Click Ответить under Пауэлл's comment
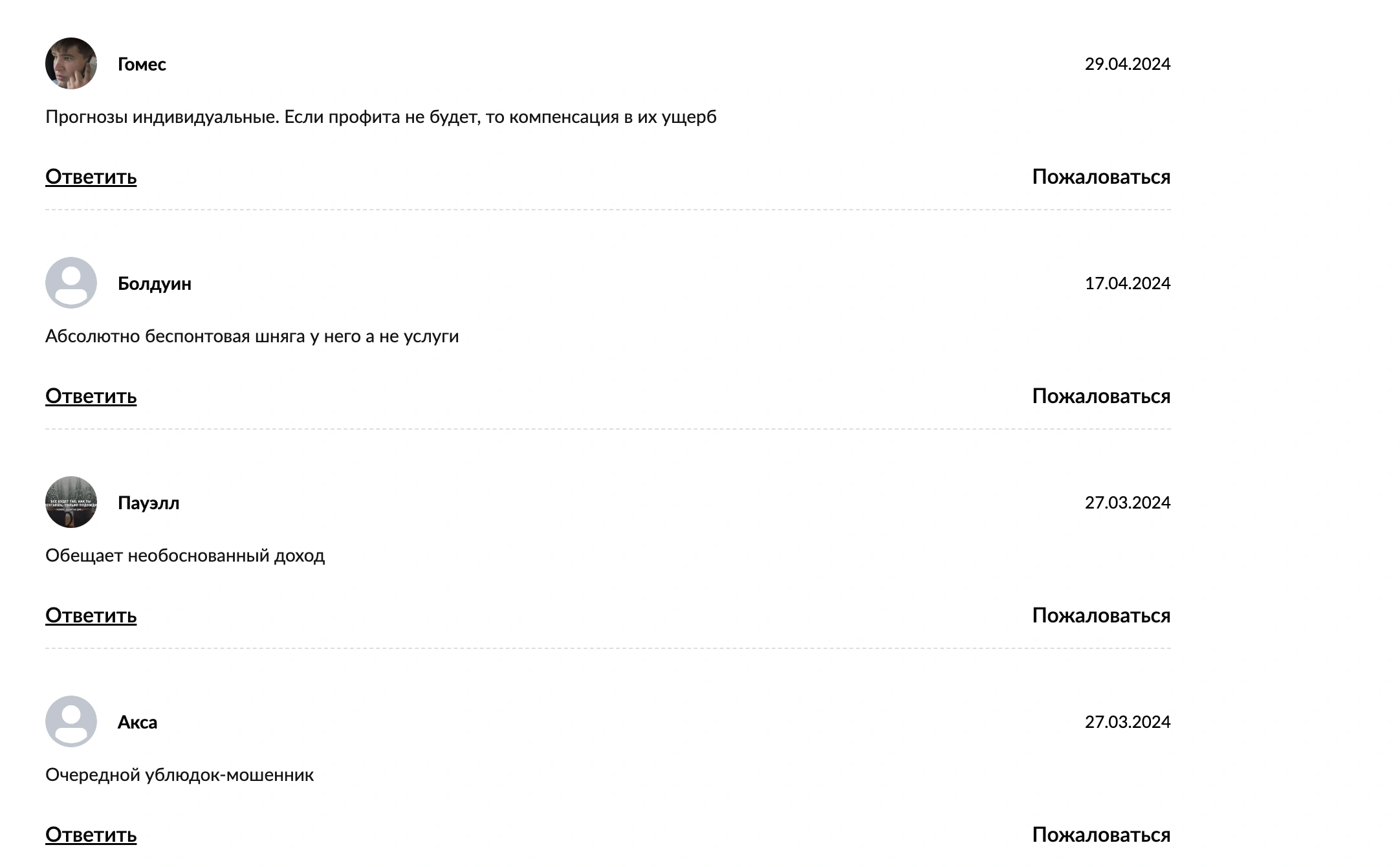 click(x=91, y=615)
